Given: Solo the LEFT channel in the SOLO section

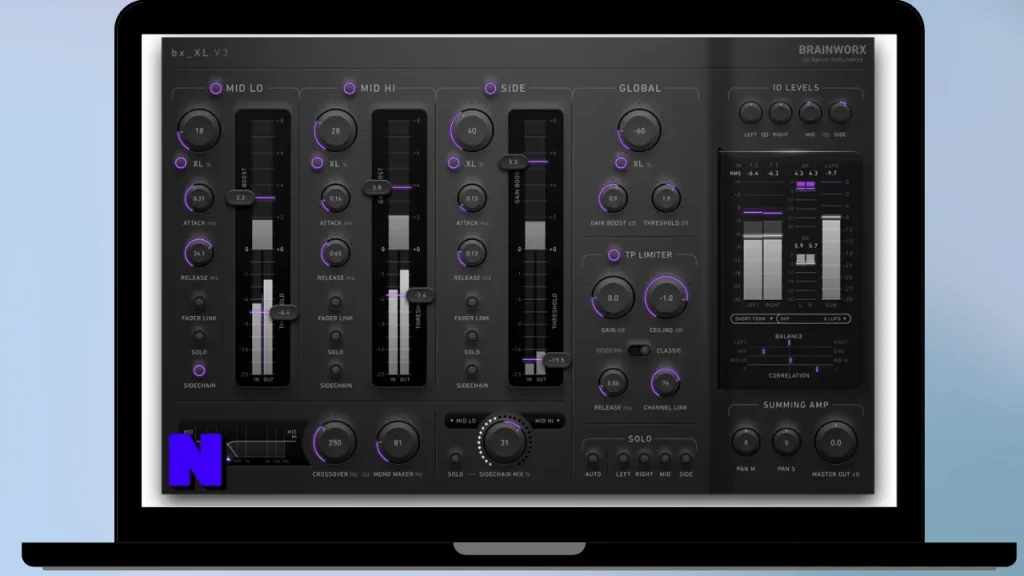Looking at the screenshot, I should [623, 458].
